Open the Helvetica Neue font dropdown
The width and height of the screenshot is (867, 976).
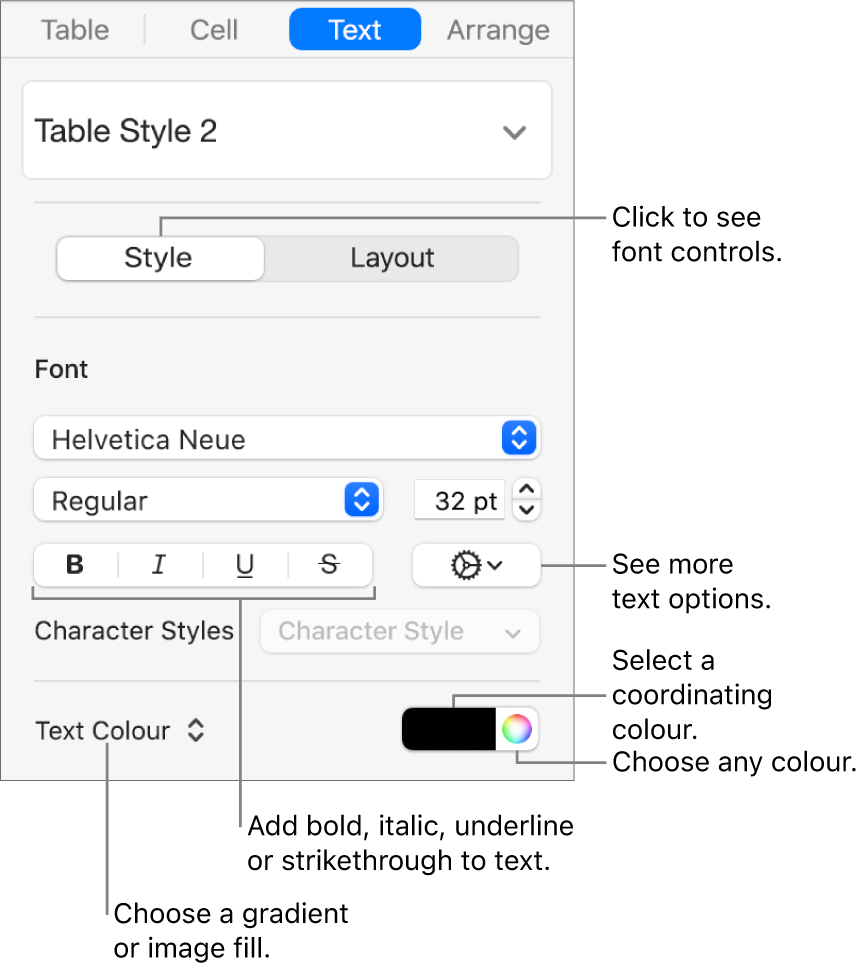click(x=287, y=439)
